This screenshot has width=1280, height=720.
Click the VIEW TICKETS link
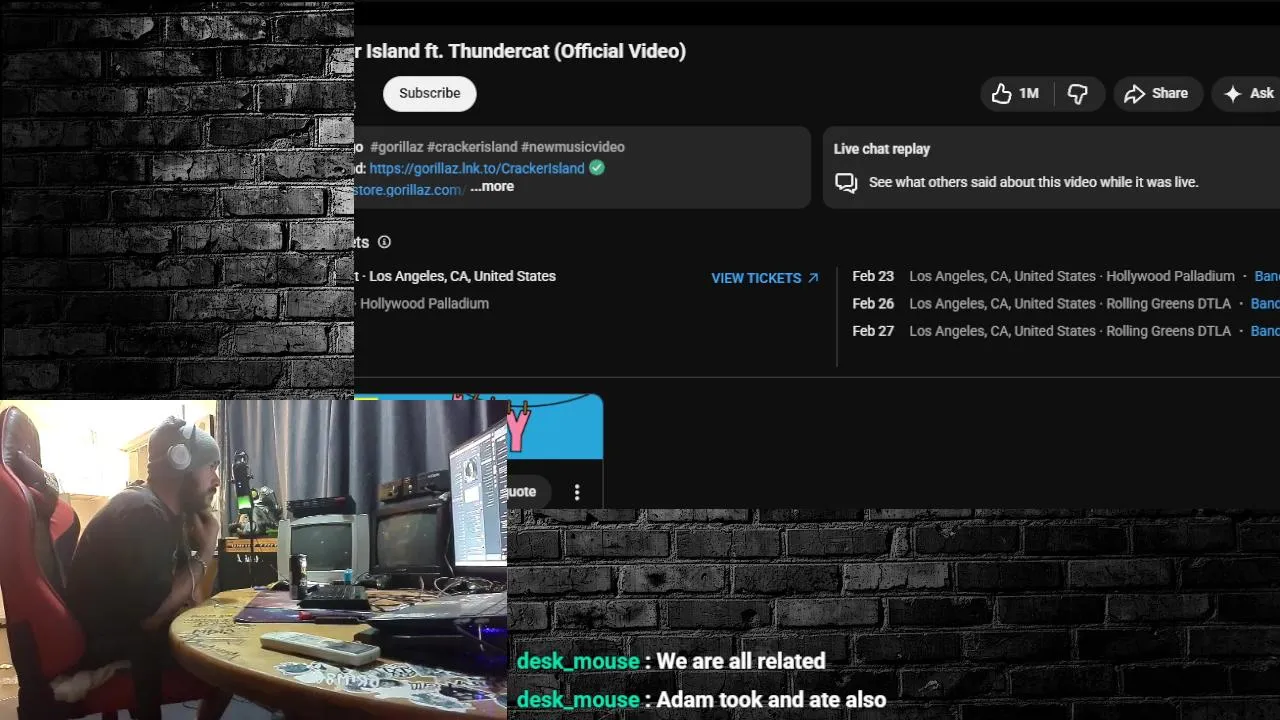pos(765,278)
